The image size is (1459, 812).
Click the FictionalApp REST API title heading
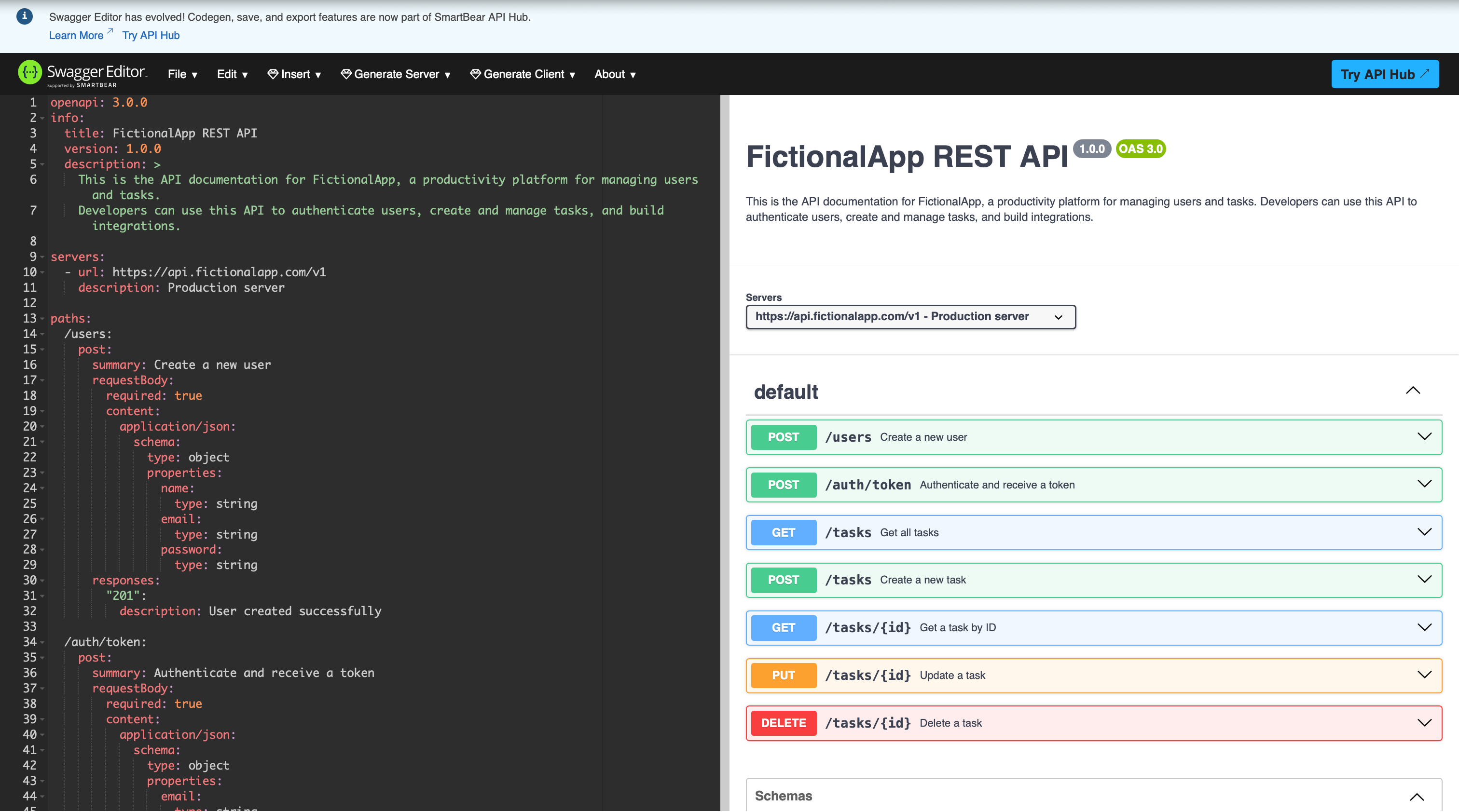pyautogui.click(x=906, y=157)
